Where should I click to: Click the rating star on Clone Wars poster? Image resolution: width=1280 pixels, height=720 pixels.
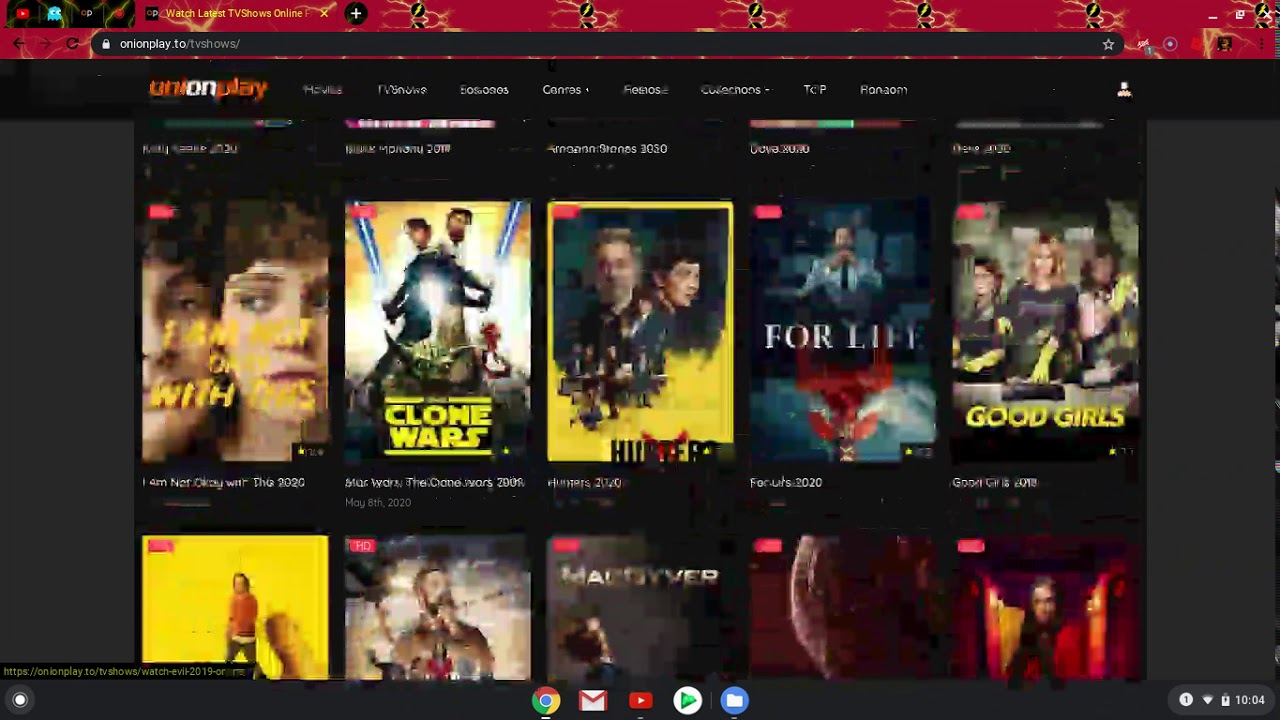(x=507, y=451)
